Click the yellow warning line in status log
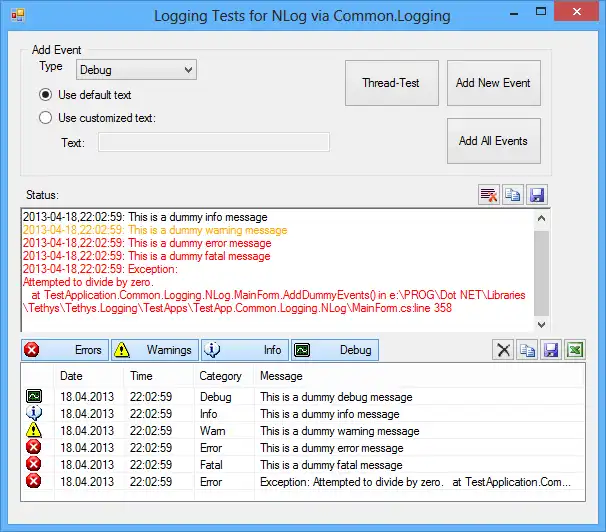The height and width of the screenshot is (532, 606). tap(155, 230)
